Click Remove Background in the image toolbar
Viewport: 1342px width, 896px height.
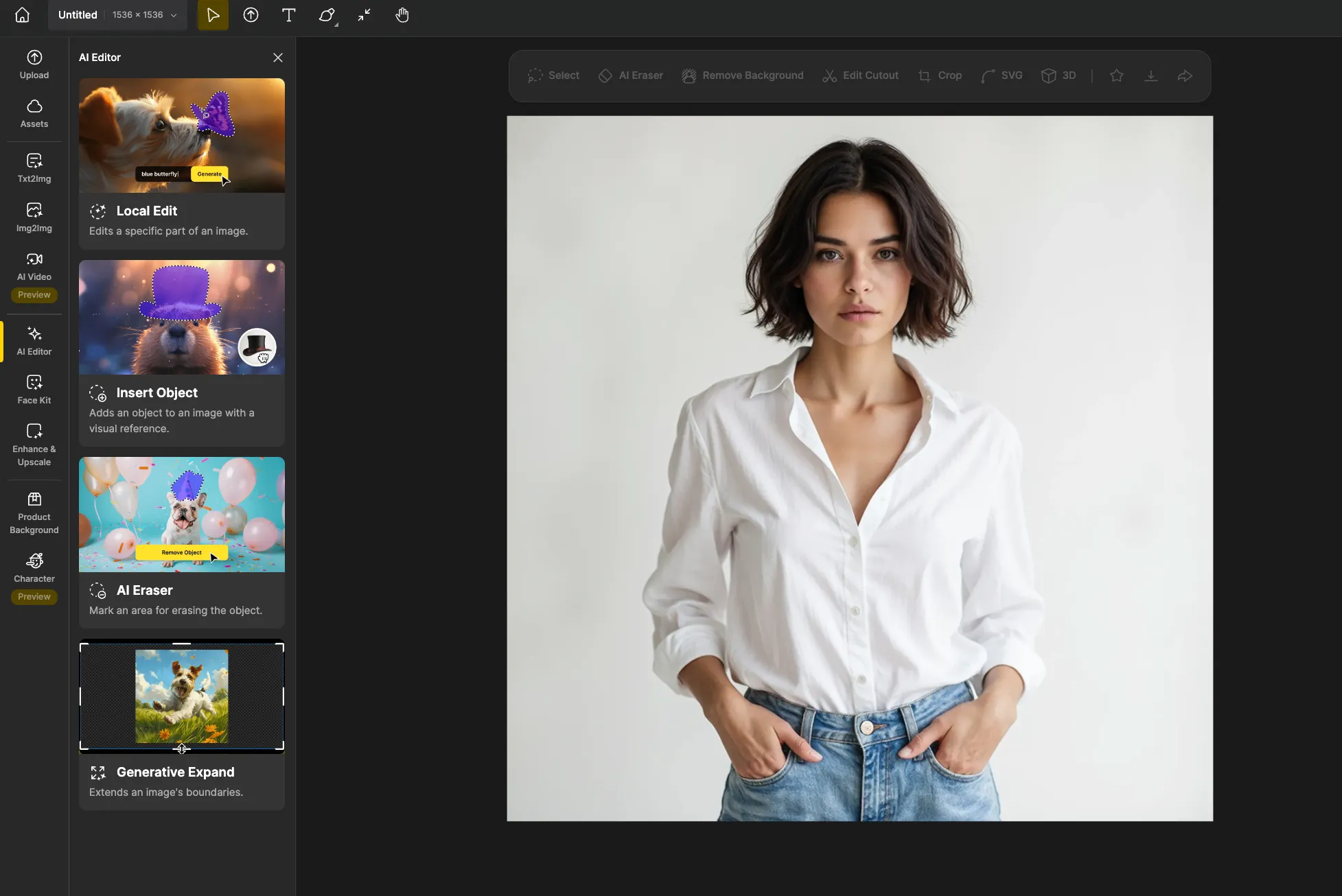click(x=743, y=75)
